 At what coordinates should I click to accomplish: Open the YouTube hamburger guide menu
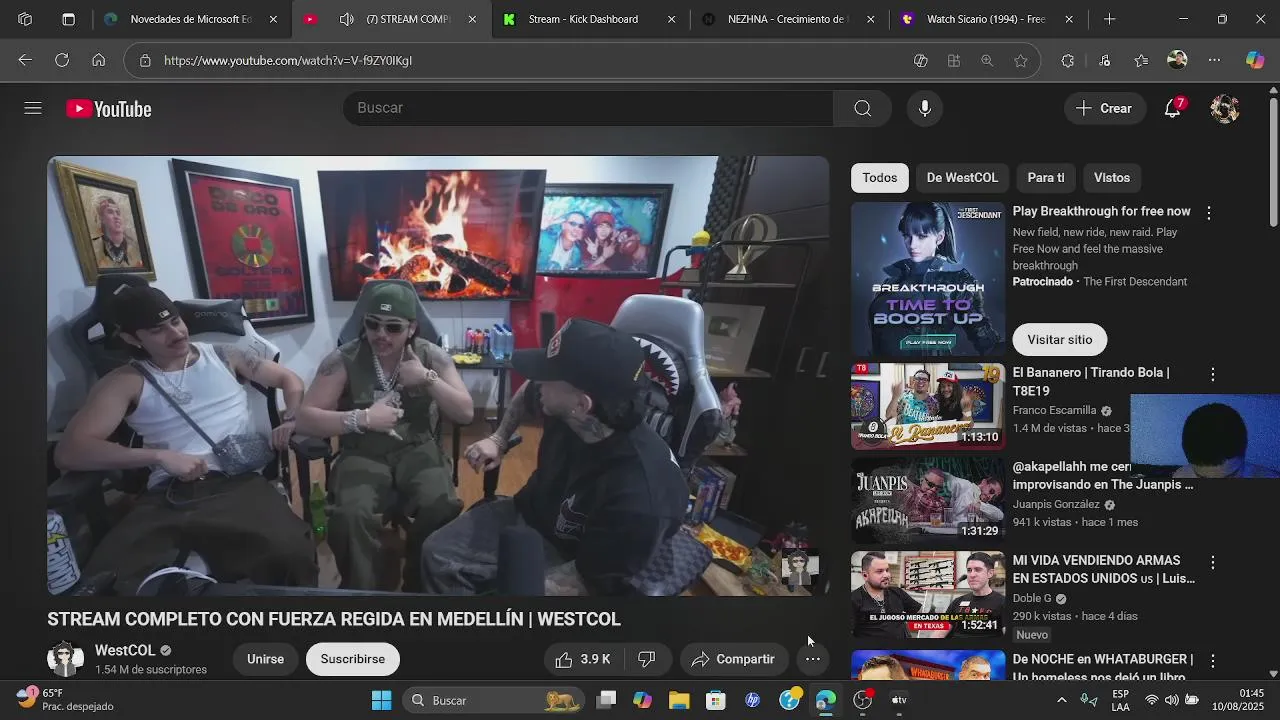(33, 108)
